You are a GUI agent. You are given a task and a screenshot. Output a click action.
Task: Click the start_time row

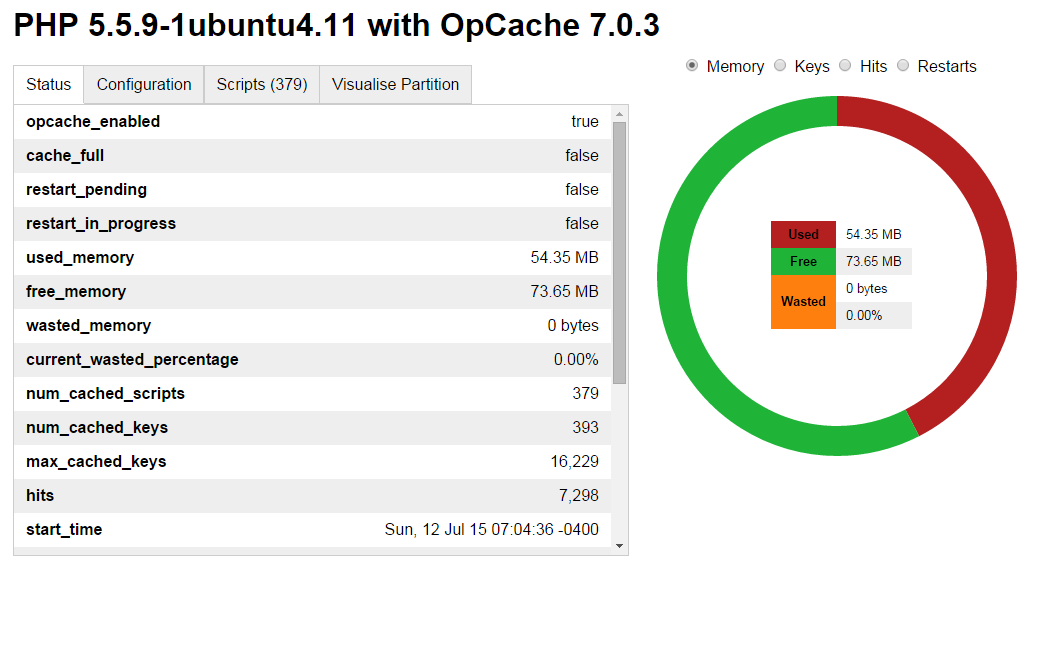click(x=312, y=530)
